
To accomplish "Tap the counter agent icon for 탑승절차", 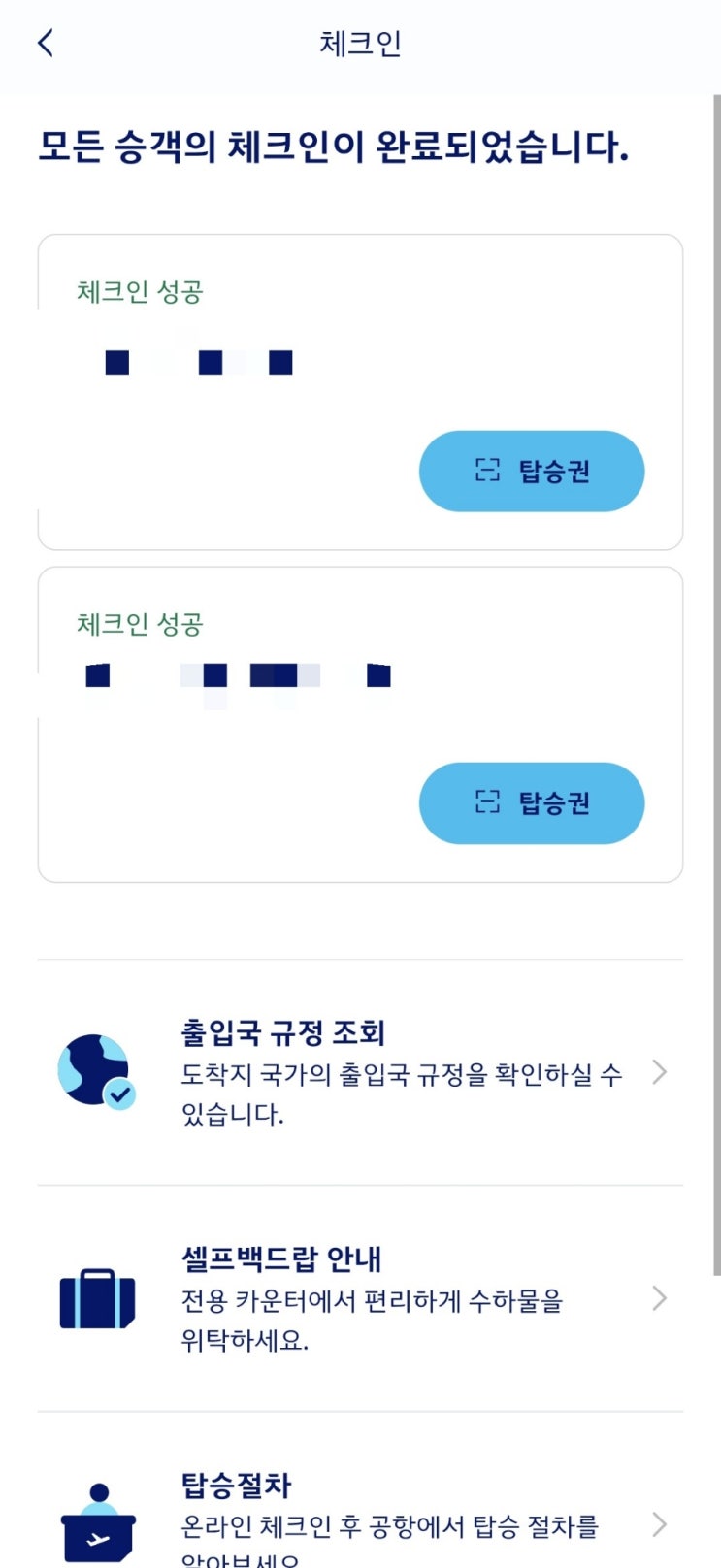I will 98,1523.
